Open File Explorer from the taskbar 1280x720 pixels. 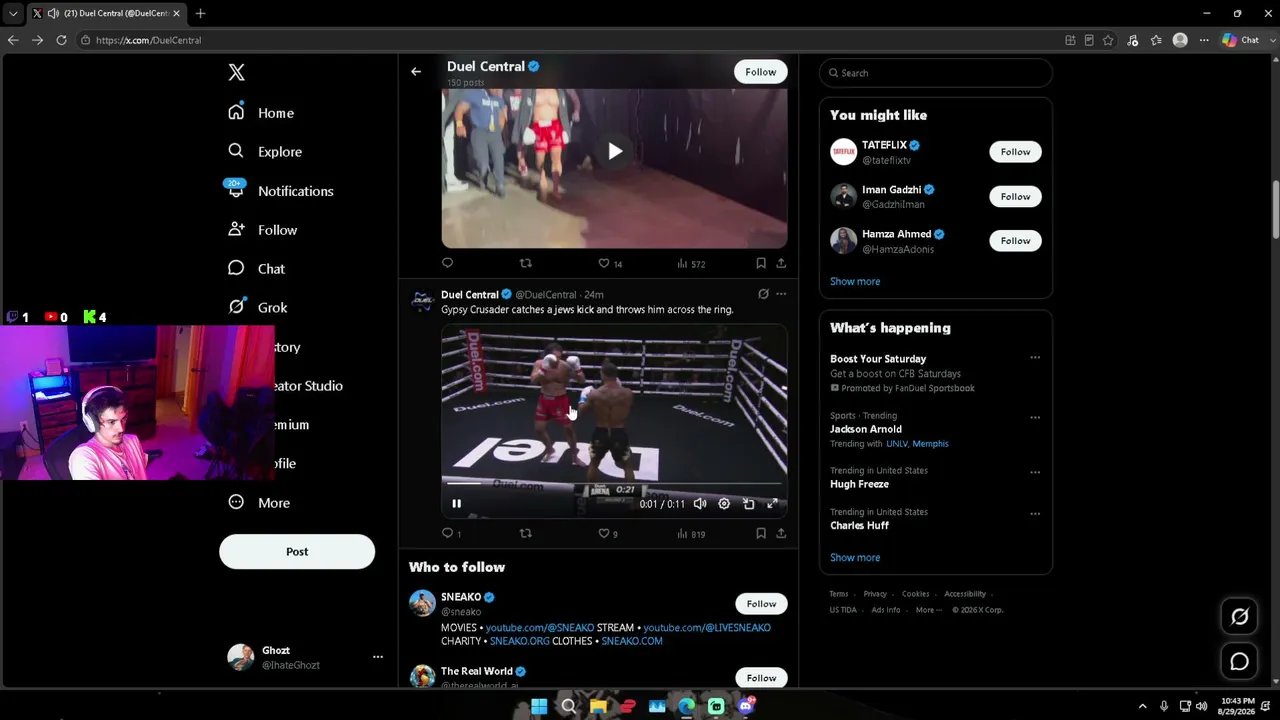click(598, 707)
